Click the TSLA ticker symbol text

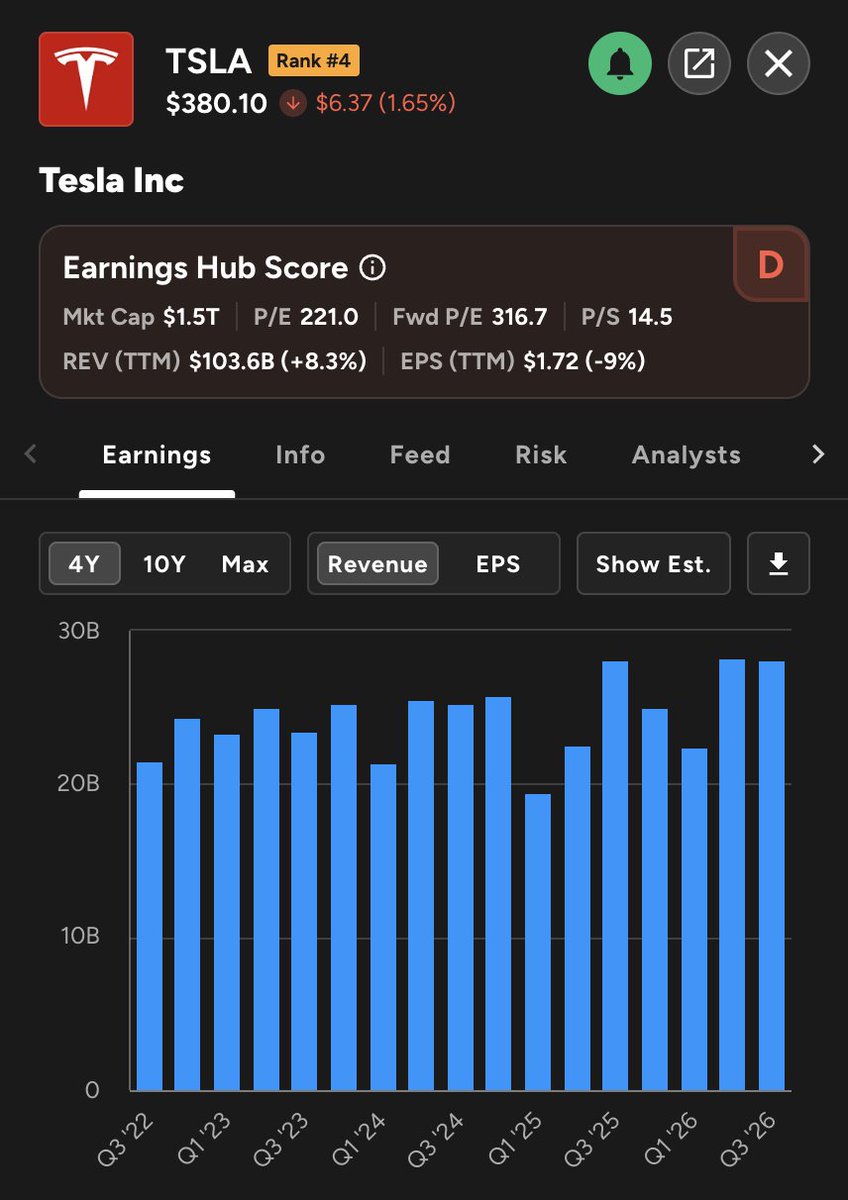click(208, 61)
